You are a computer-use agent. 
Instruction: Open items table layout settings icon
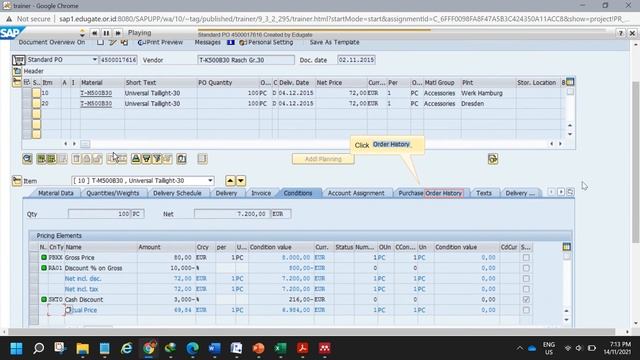[570, 82]
